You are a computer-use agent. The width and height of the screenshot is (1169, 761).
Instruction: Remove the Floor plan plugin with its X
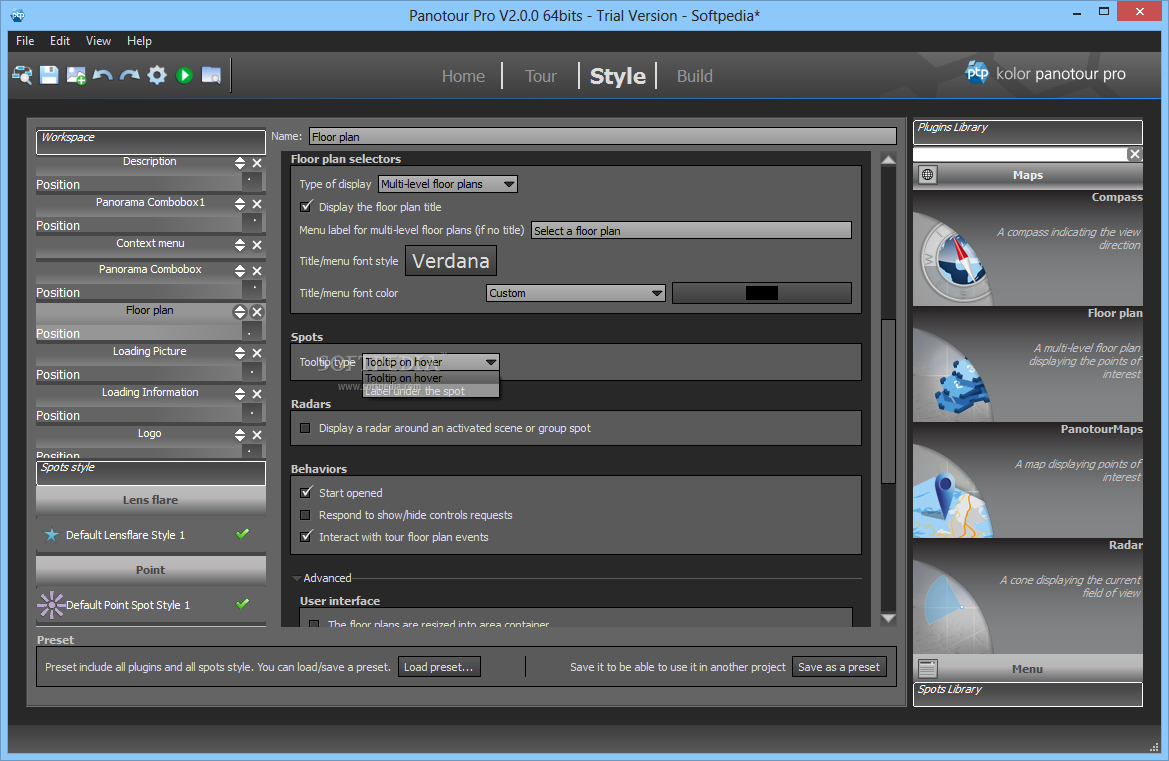(x=257, y=312)
